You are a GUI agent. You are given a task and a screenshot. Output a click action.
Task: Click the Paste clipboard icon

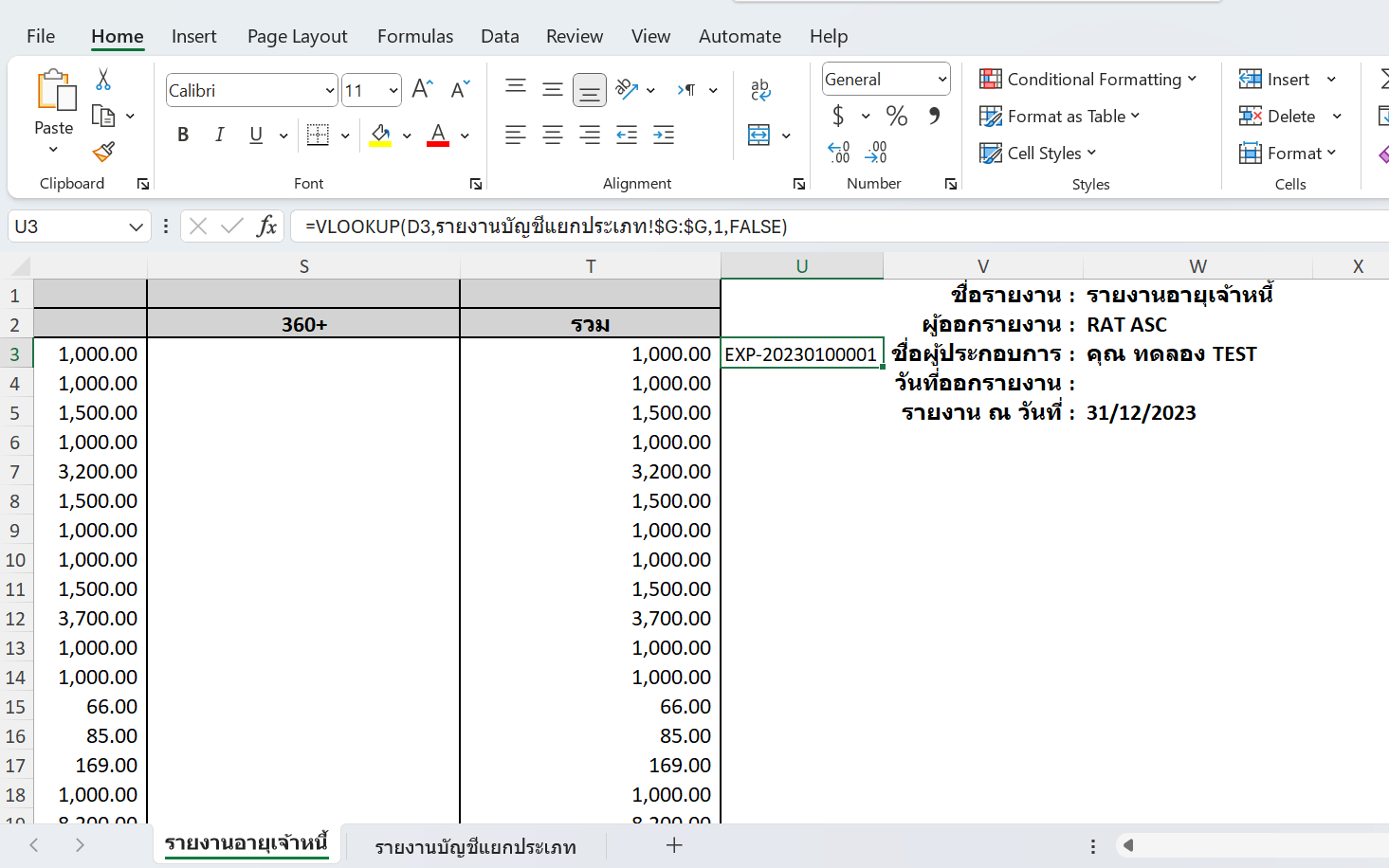coord(55,91)
